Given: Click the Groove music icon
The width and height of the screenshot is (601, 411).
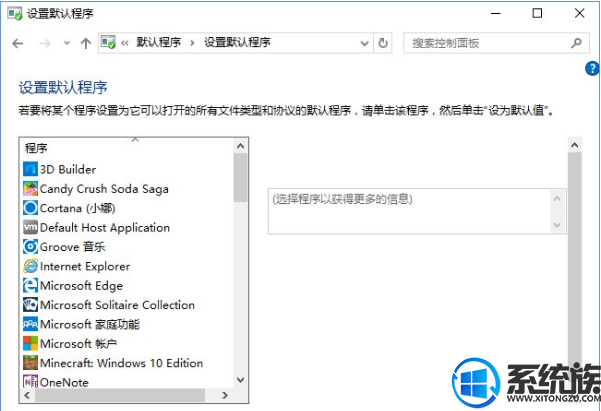Looking at the screenshot, I should click(30, 247).
